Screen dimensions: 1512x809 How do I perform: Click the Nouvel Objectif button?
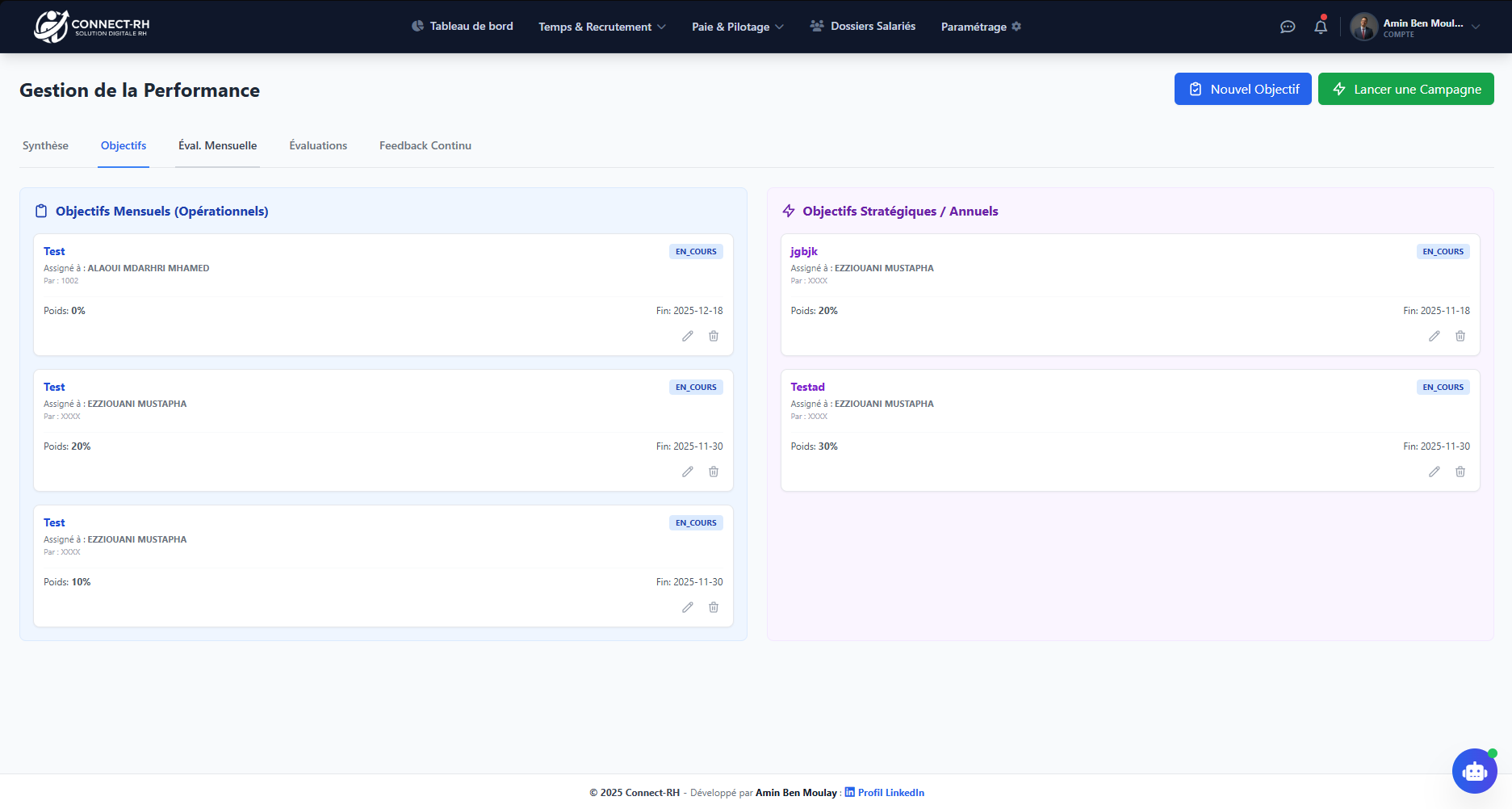click(x=1242, y=89)
